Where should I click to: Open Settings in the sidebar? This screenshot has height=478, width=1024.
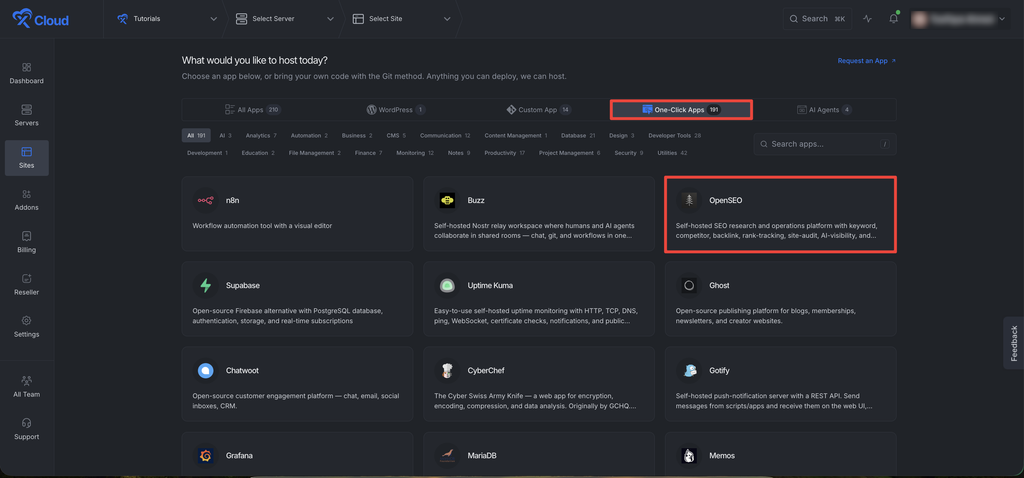26,327
